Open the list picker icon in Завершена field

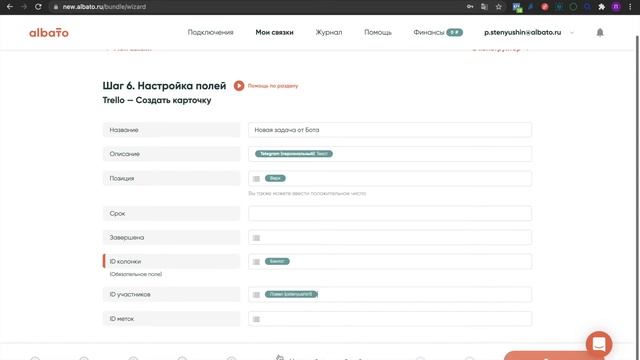tap(256, 238)
